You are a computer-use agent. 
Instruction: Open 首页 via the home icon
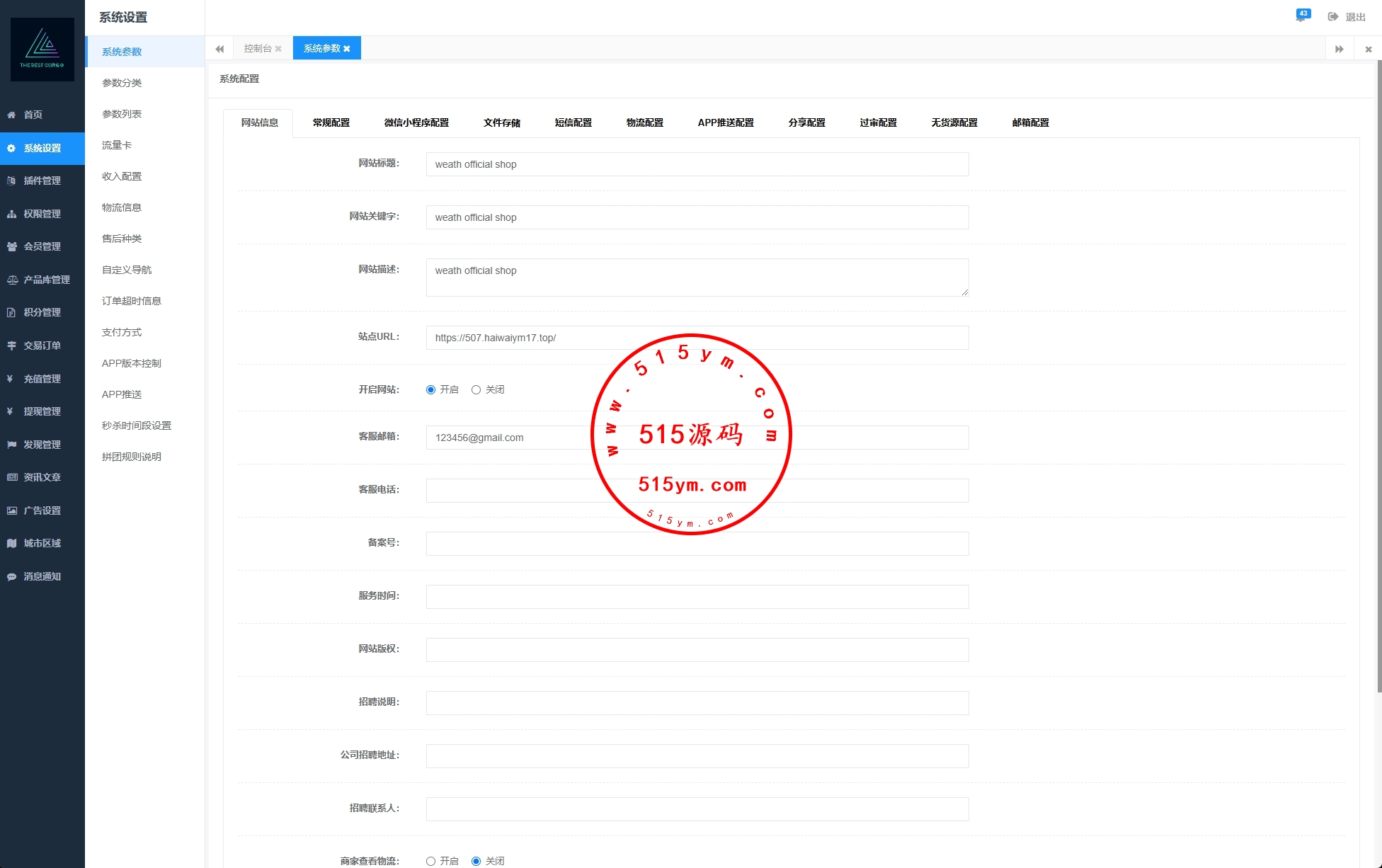tap(11, 115)
